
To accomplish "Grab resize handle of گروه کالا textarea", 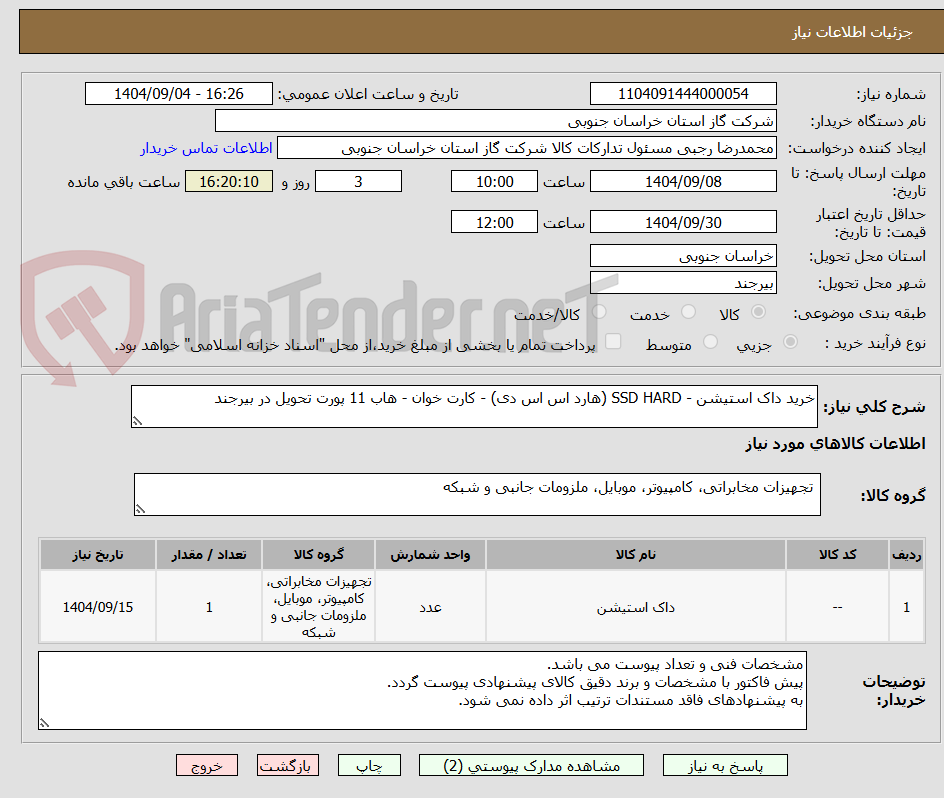I will (x=140, y=509).
